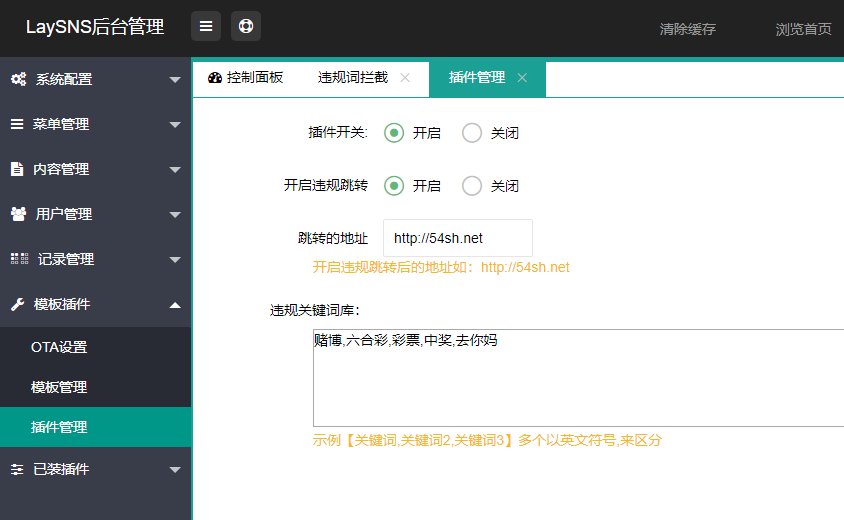The height and width of the screenshot is (520, 844).
Task: Switch to the 控制面板 tab
Action: (245, 78)
